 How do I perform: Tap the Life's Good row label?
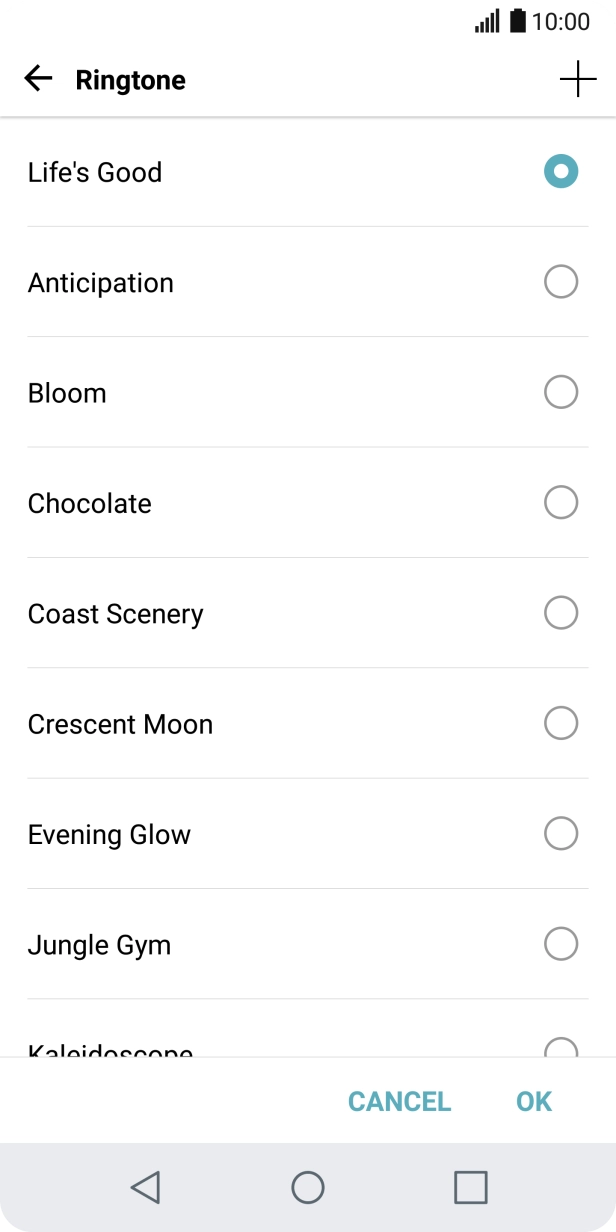point(96,172)
